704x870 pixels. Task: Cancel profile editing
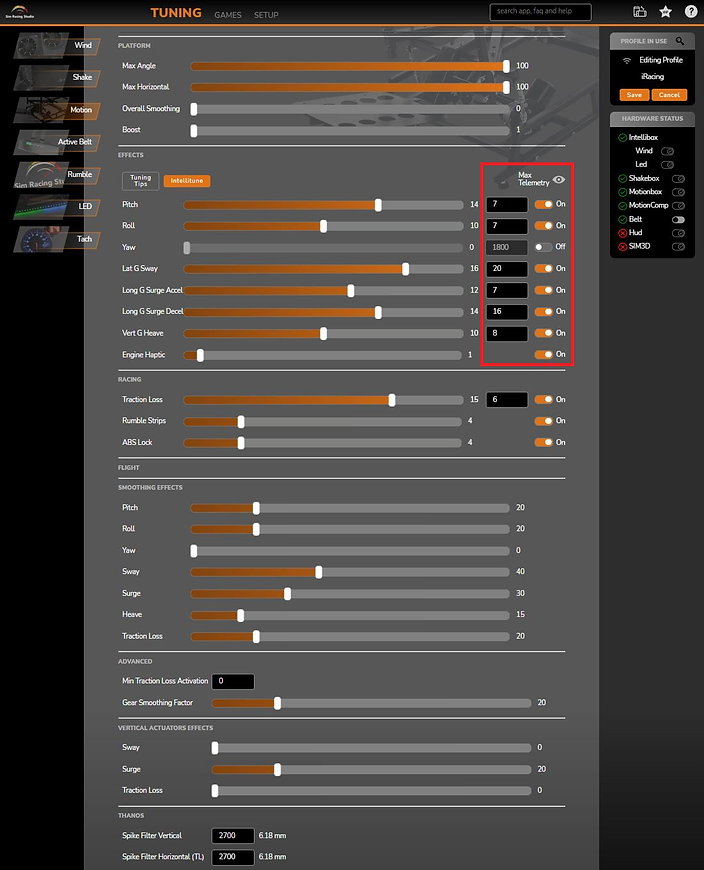click(x=669, y=95)
